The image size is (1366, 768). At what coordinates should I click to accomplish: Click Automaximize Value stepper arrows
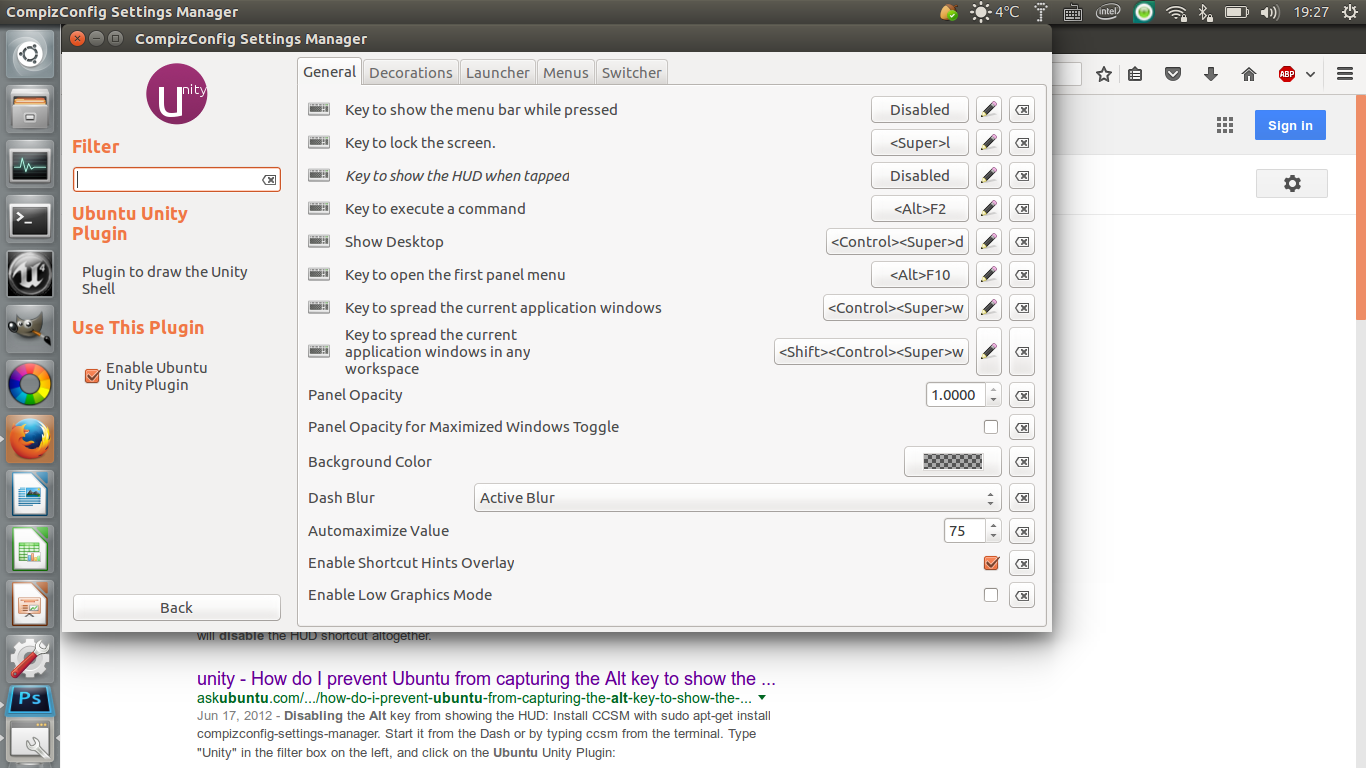coord(993,531)
